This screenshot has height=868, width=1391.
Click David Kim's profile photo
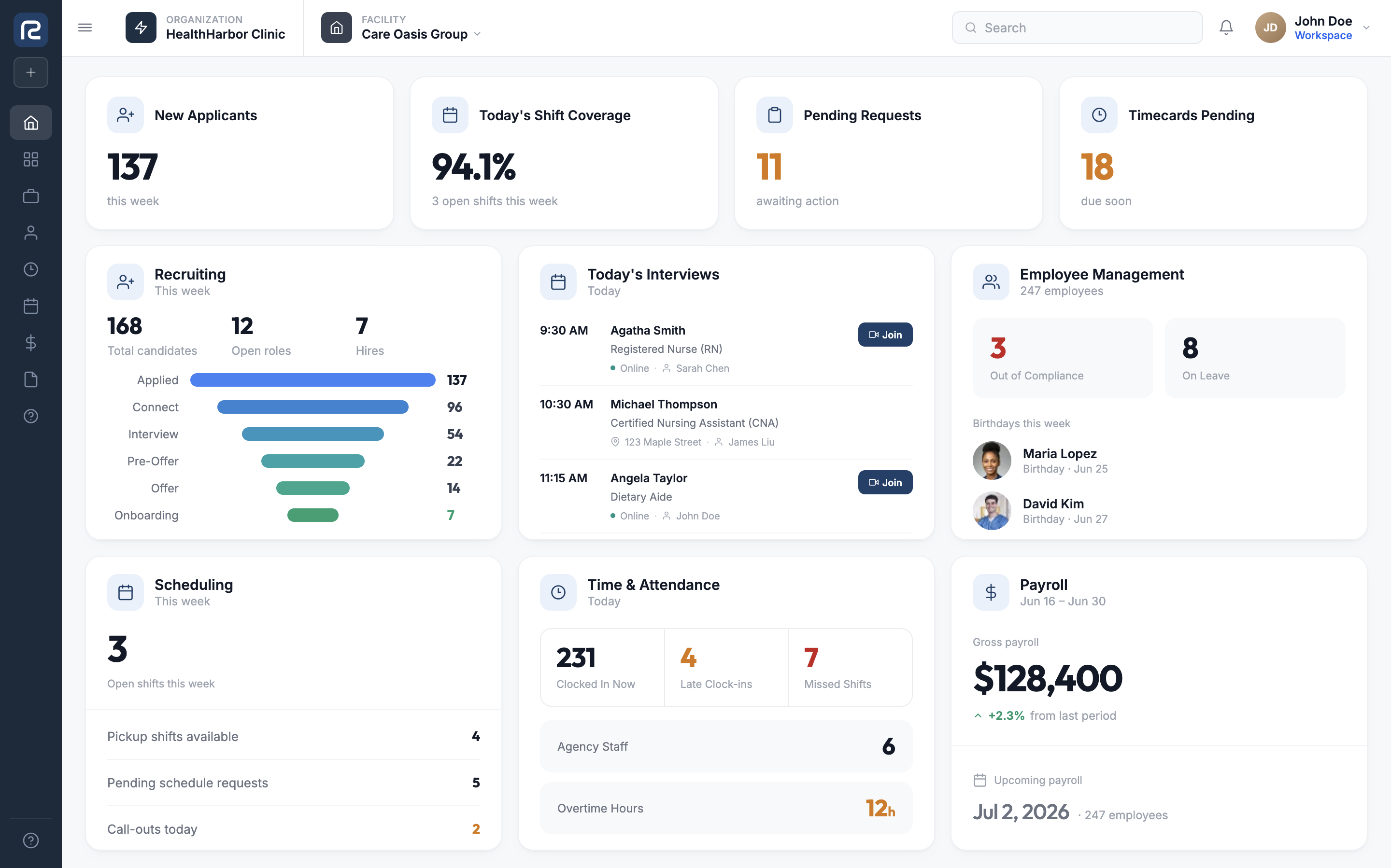click(992, 510)
